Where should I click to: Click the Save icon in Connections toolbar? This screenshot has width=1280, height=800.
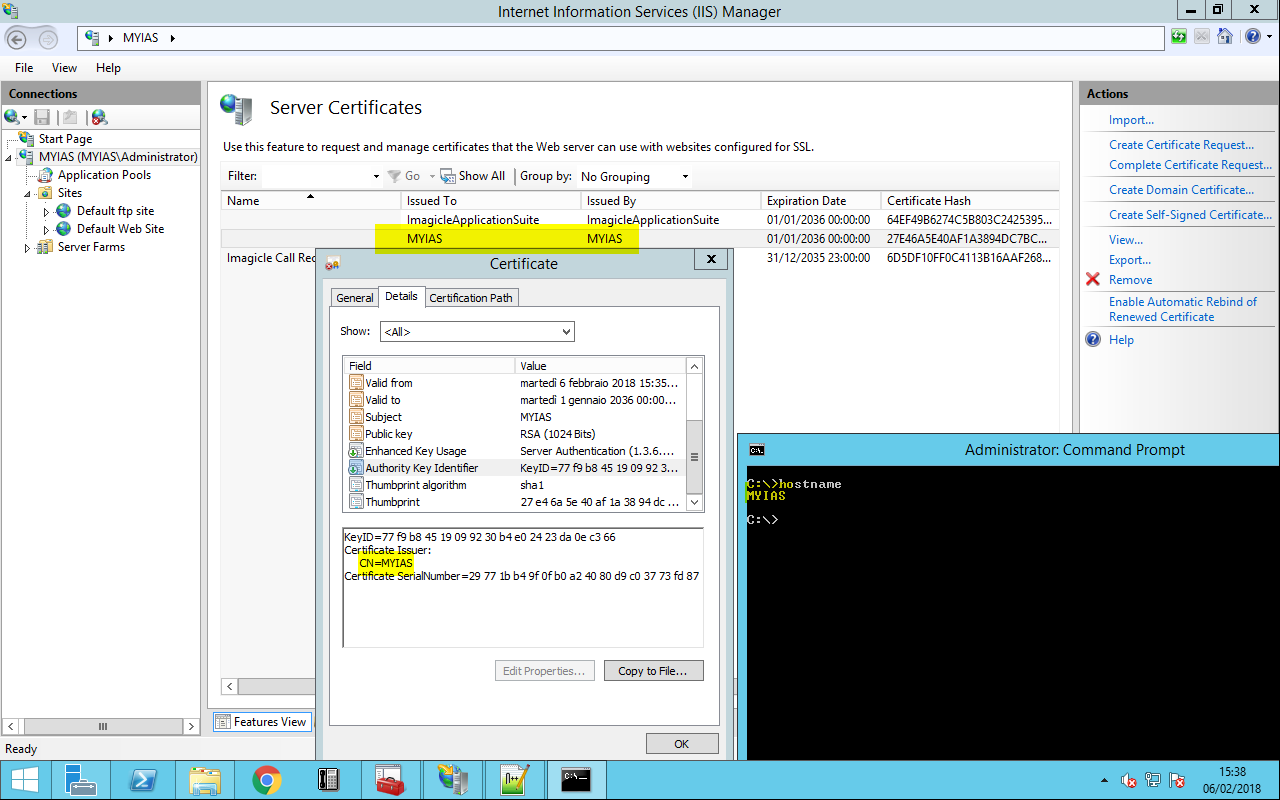tap(42, 118)
